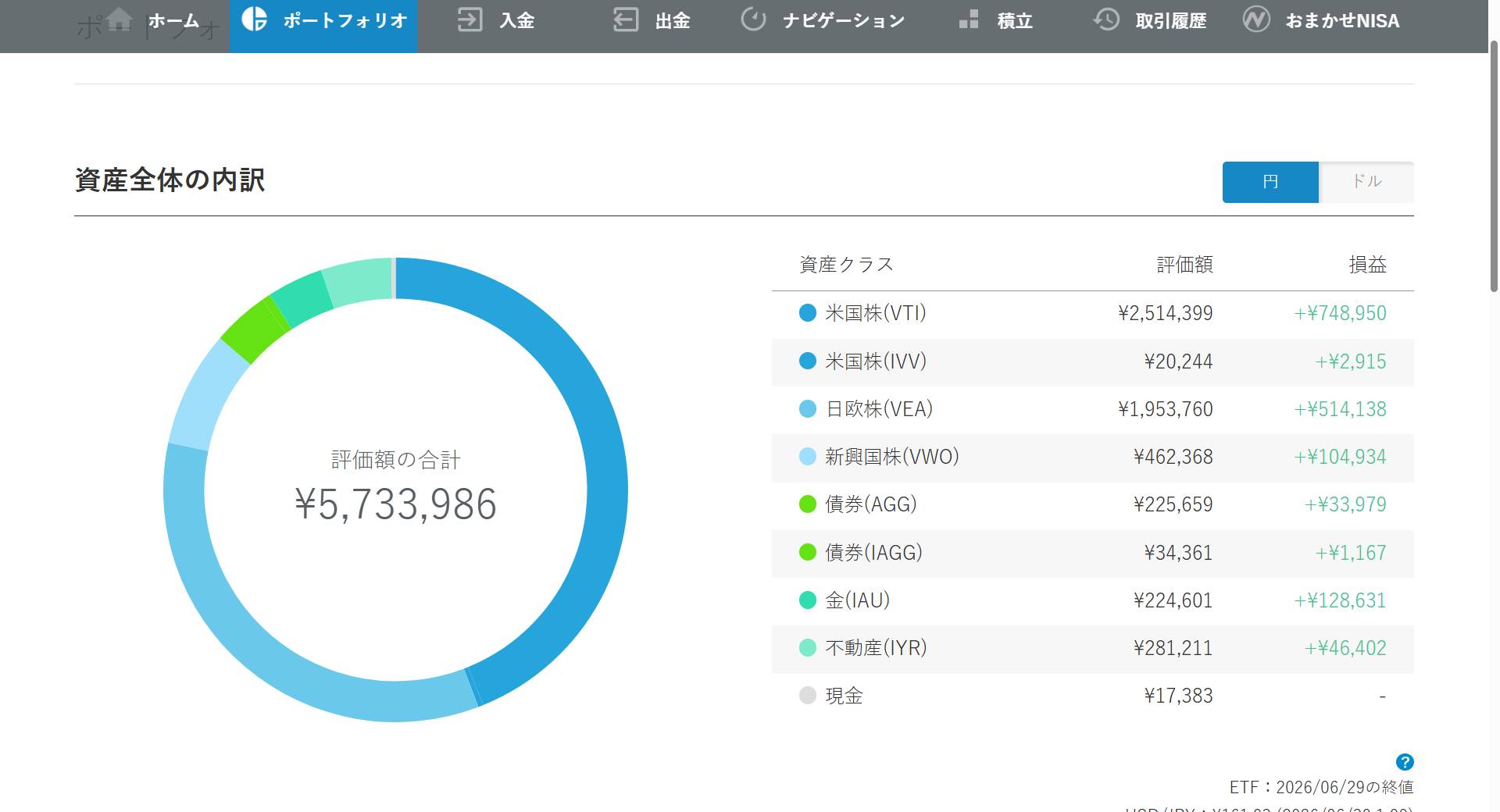The width and height of the screenshot is (1500, 812).
Task: Click the 債券(IAGG) green legend dot
Action: click(x=808, y=553)
